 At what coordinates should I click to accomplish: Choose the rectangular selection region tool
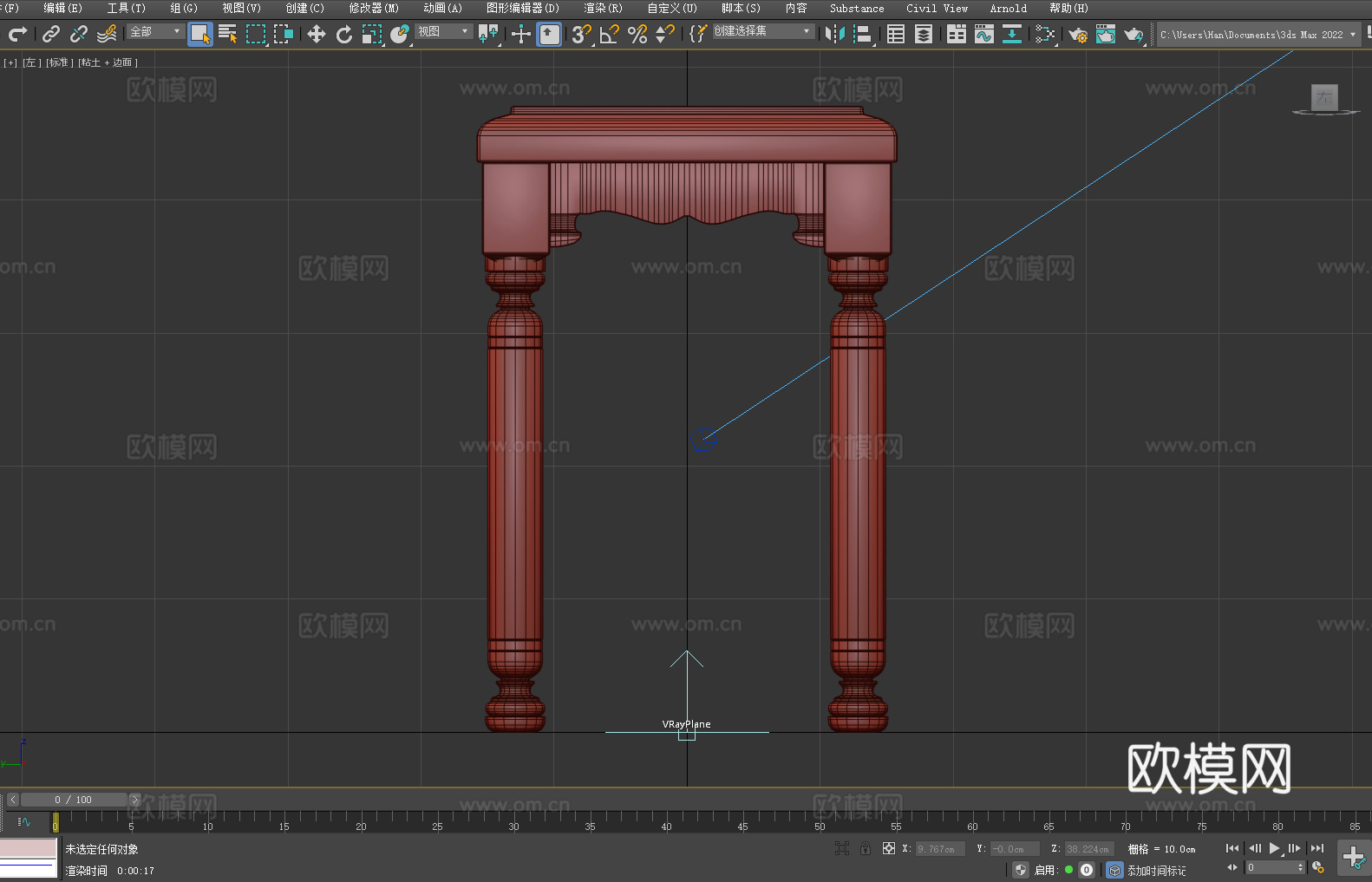[256, 34]
